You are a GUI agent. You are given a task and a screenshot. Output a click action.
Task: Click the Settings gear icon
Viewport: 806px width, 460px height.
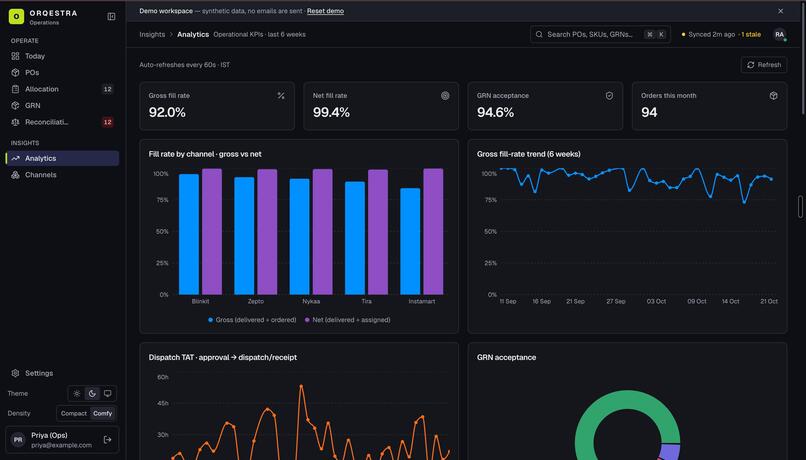pyautogui.click(x=15, y=373)
